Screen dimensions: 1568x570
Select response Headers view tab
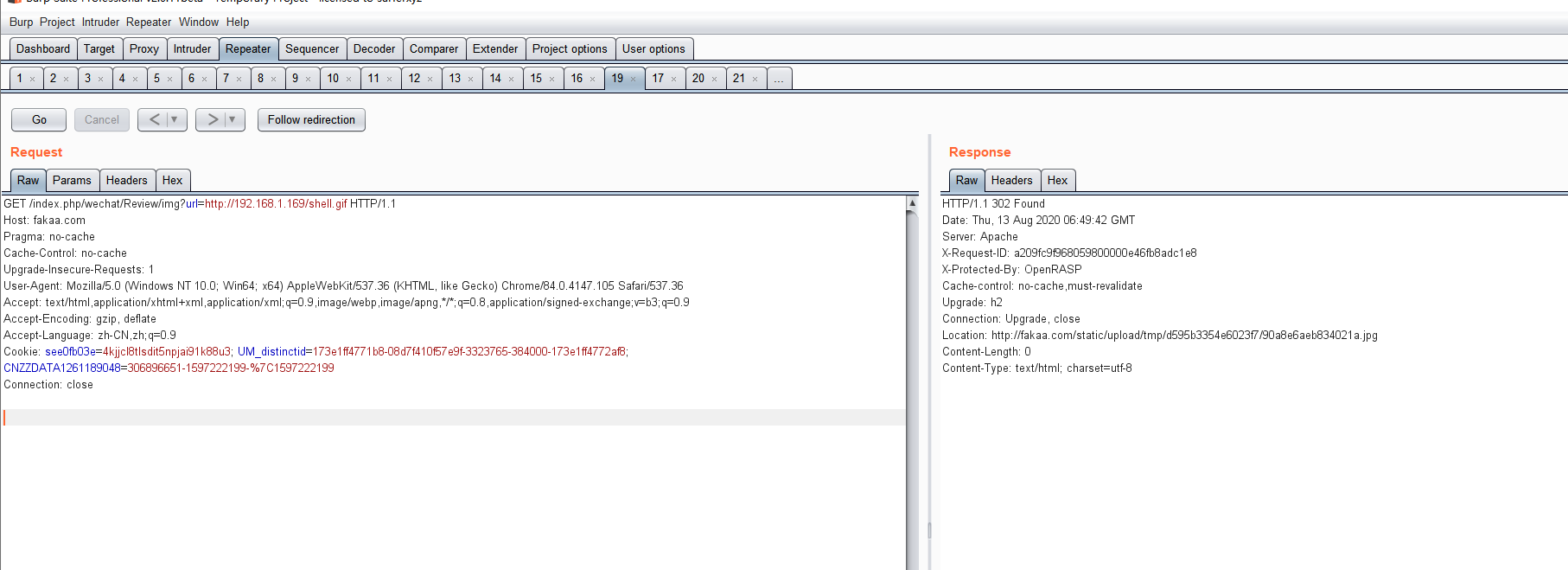[x=1012, y=180]
